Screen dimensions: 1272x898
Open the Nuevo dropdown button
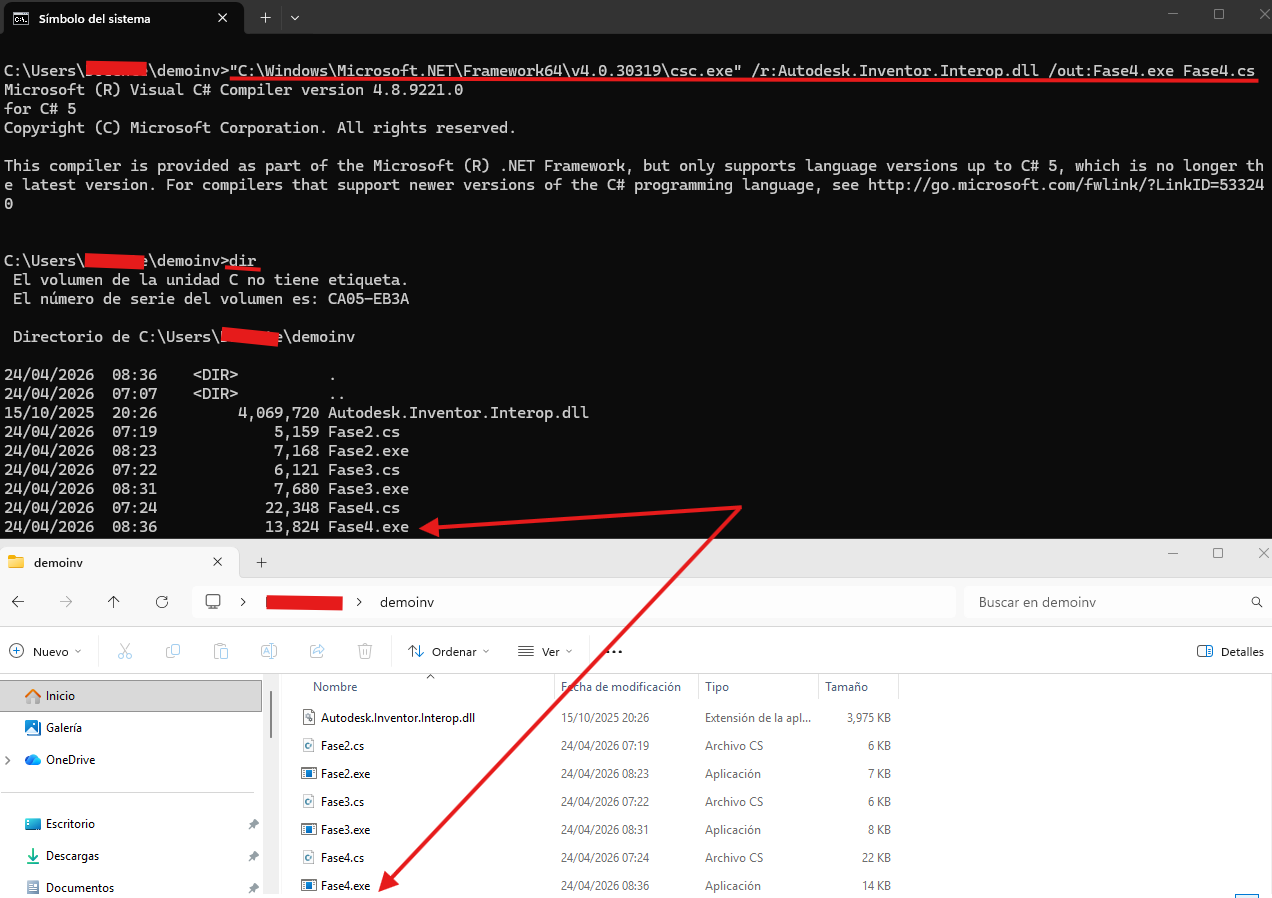[x=46, y=651]
